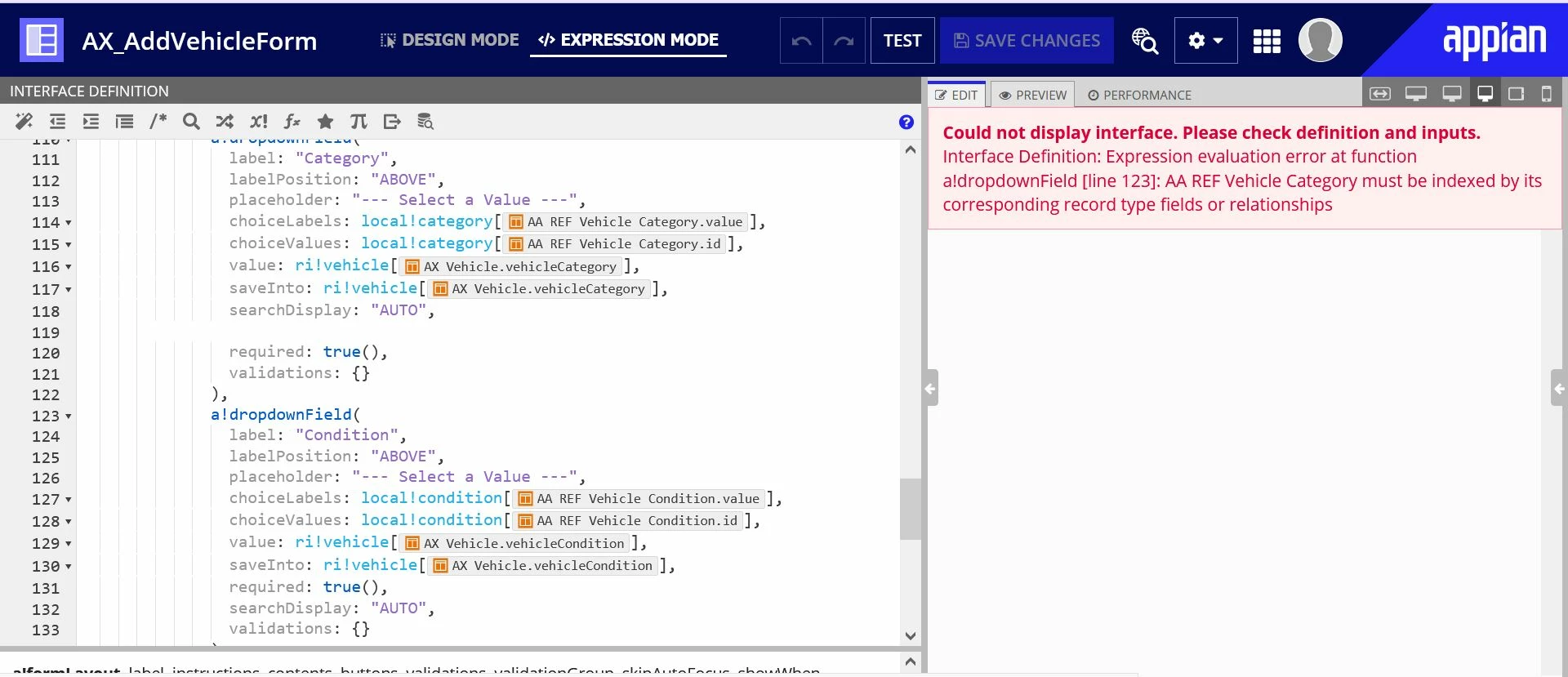Collapse code fold at line 117
Screen dimensions: 1568x677
pyautogui.click(x=69, y=290)
